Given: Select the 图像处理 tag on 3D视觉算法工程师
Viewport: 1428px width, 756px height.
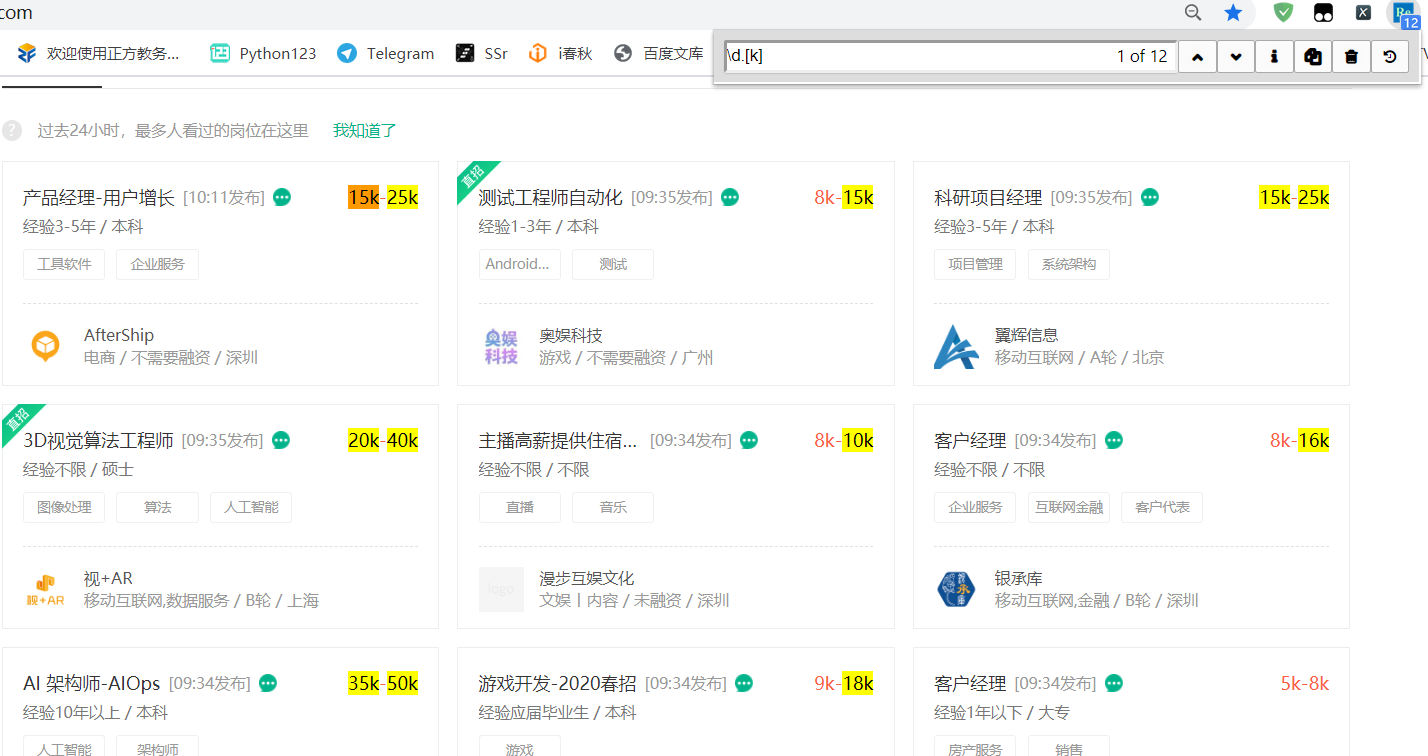Looking at the screenshot, I should 64,507.
